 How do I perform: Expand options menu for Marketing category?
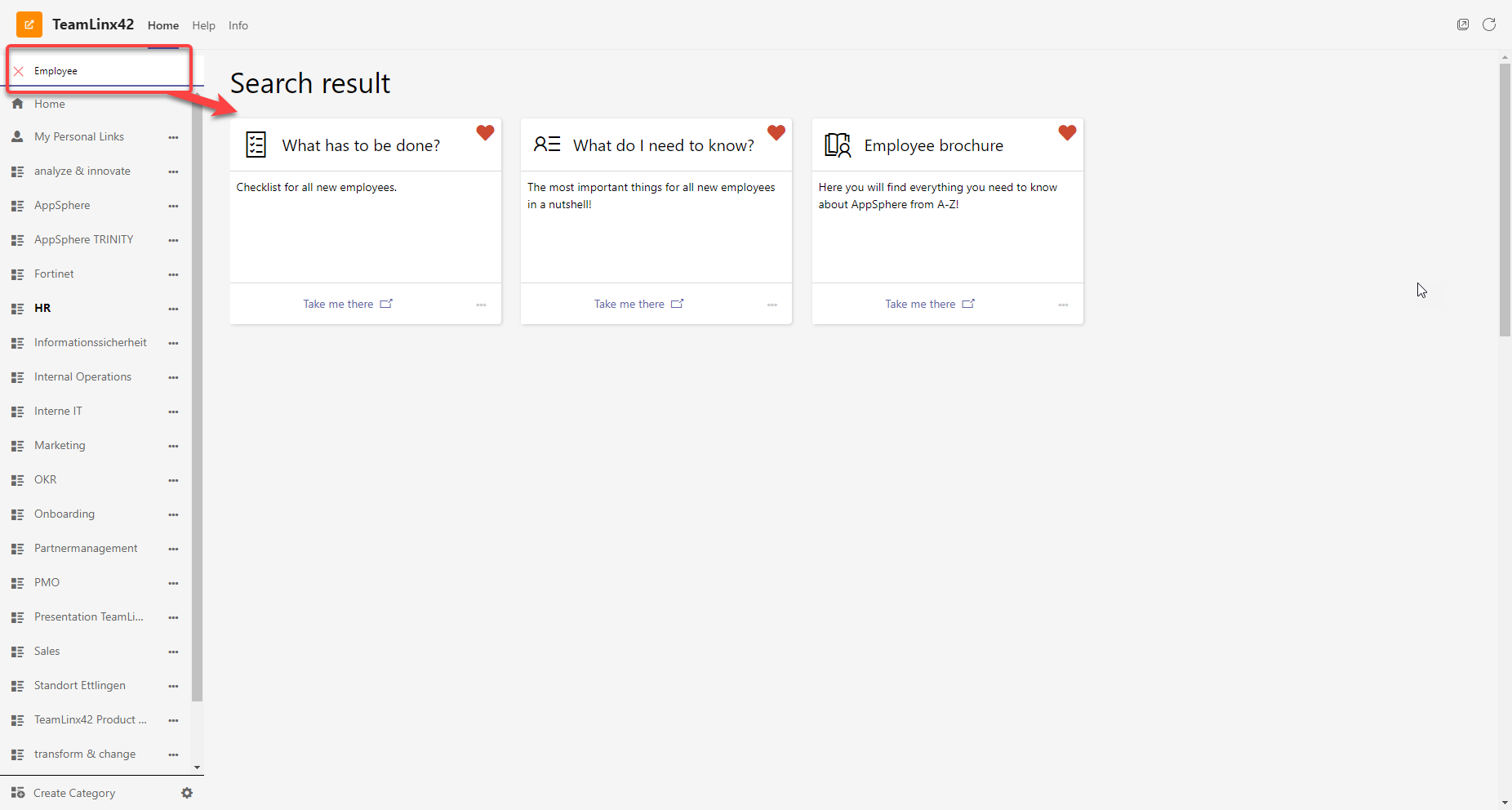tap(173, 446)
